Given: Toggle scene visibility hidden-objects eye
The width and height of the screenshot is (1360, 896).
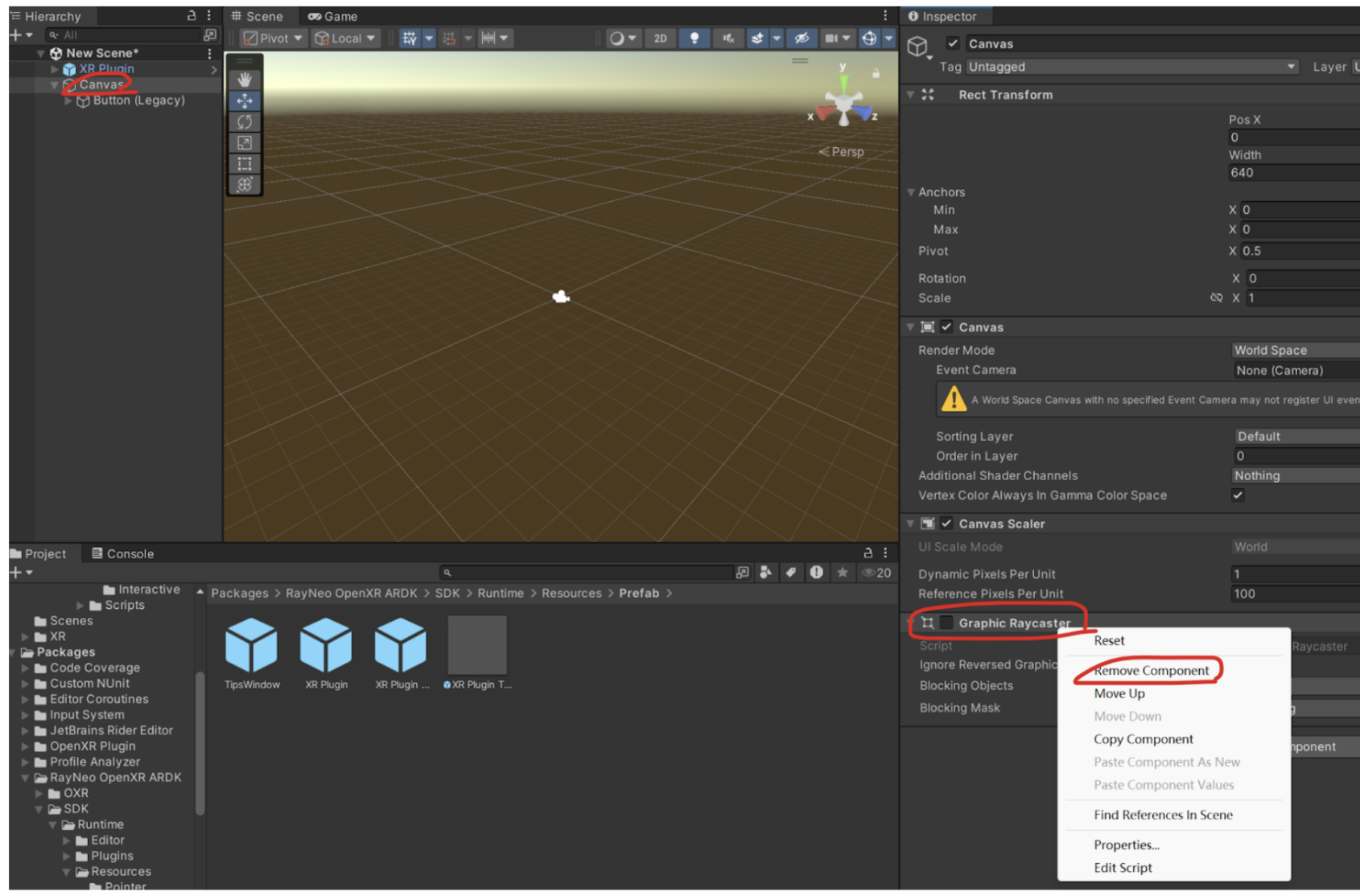Looking at the screenshot, I should point(801,38).
